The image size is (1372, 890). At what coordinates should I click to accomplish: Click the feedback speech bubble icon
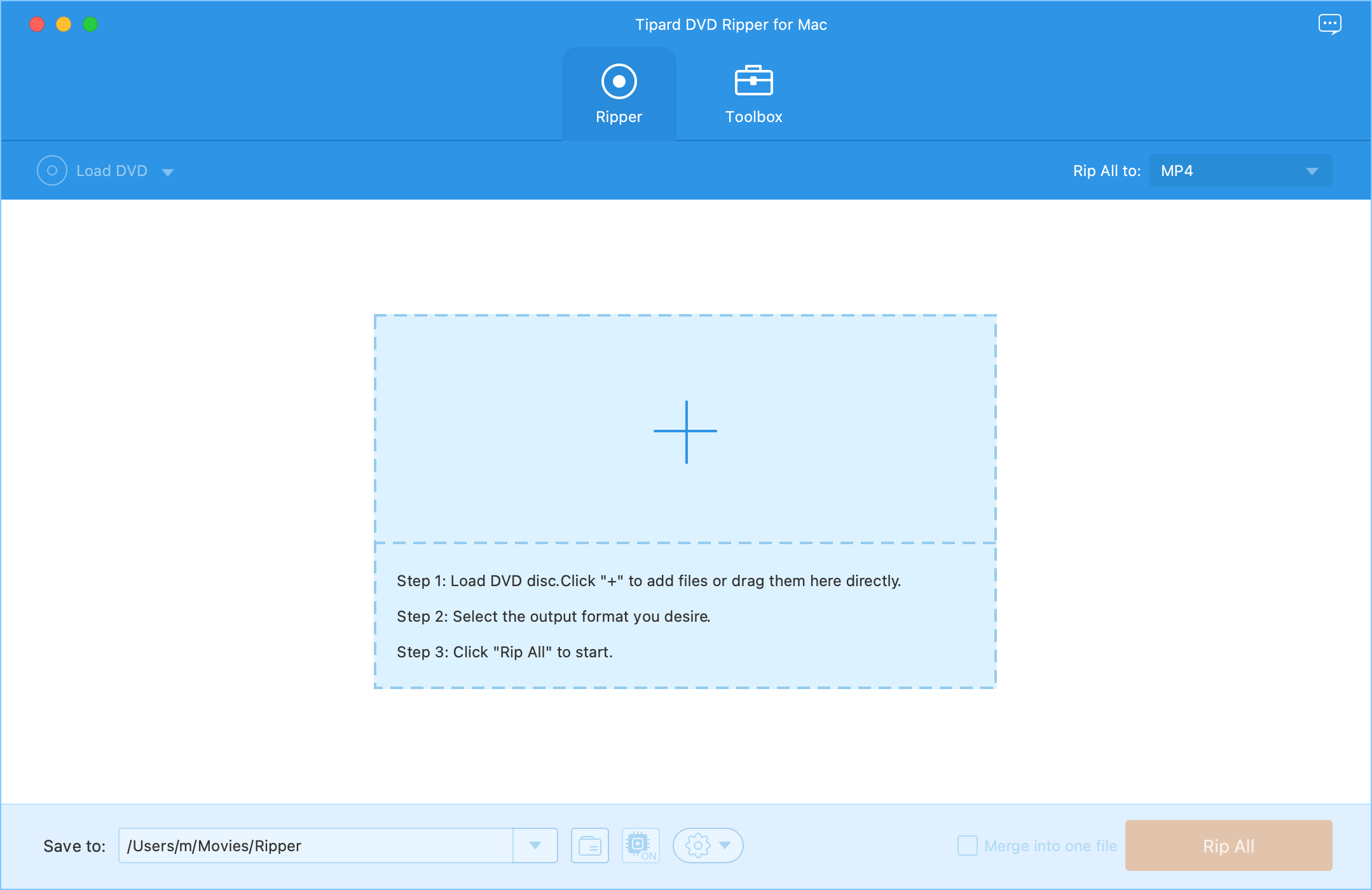pyautogui.click(x=1330, y=24)
